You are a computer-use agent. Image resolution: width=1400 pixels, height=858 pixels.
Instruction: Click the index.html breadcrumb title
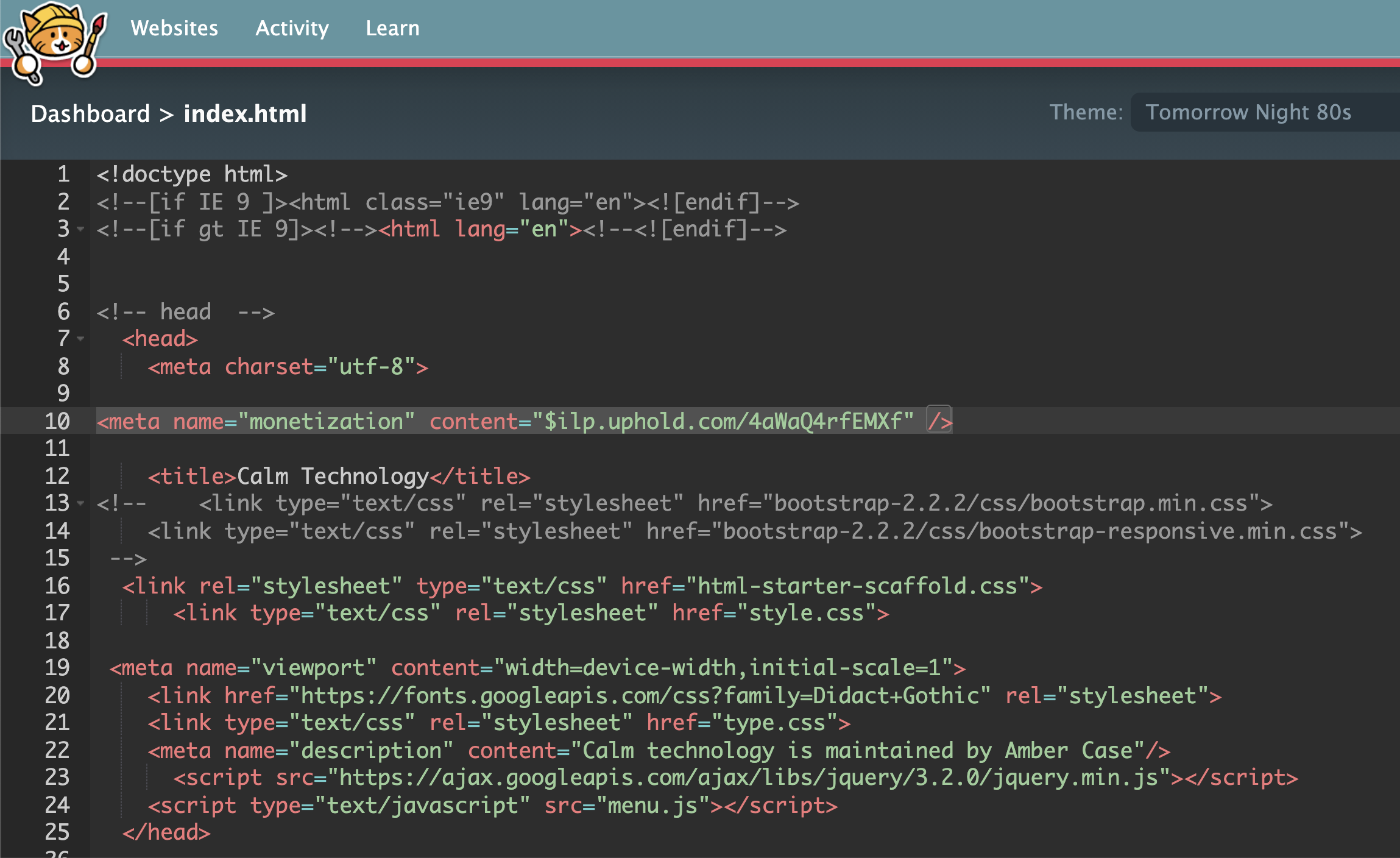[x=245, y=113]
